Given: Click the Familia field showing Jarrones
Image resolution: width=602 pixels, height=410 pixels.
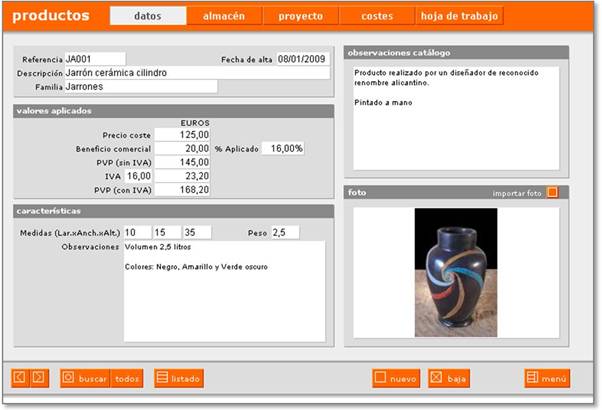Looking at the screenshot, I should pos(140,87).
